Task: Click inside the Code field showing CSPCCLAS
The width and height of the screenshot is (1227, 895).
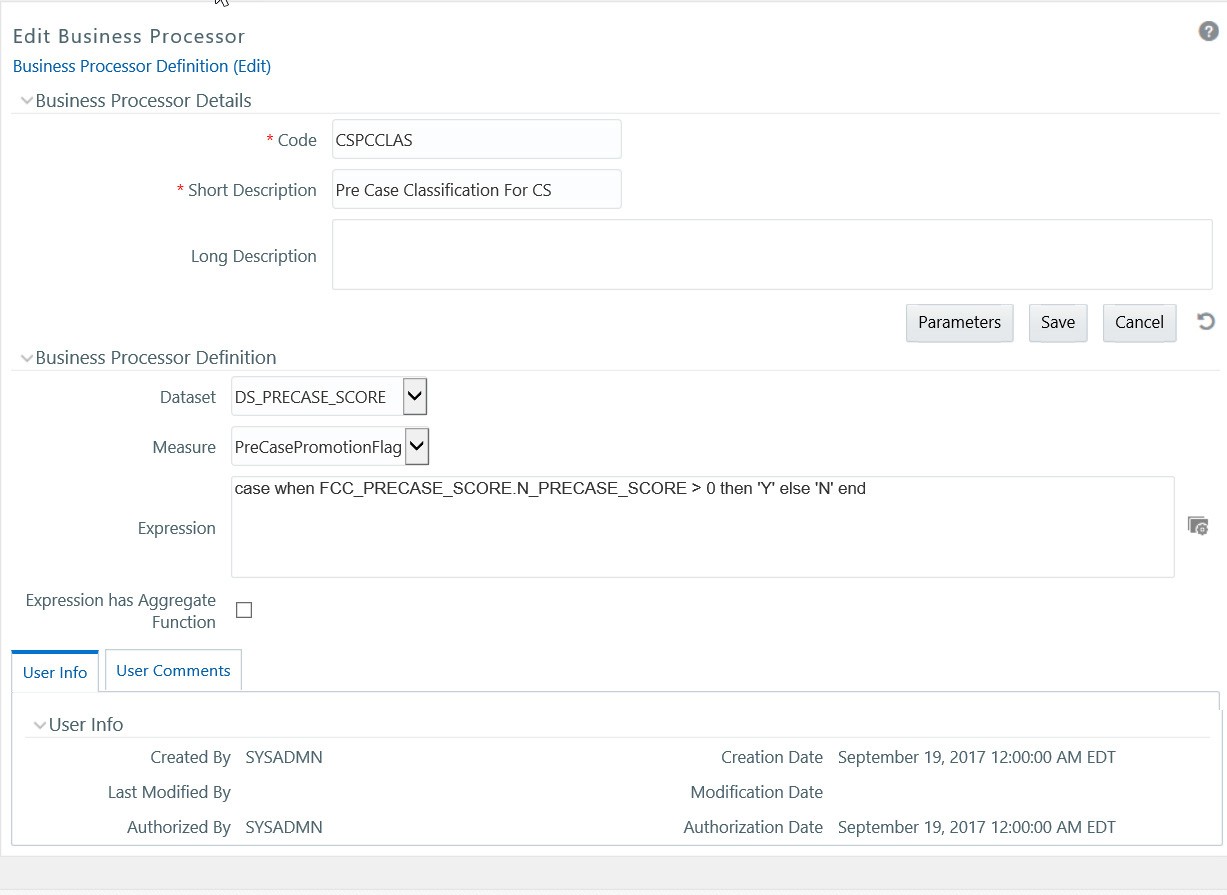Action: pos(475,139)
